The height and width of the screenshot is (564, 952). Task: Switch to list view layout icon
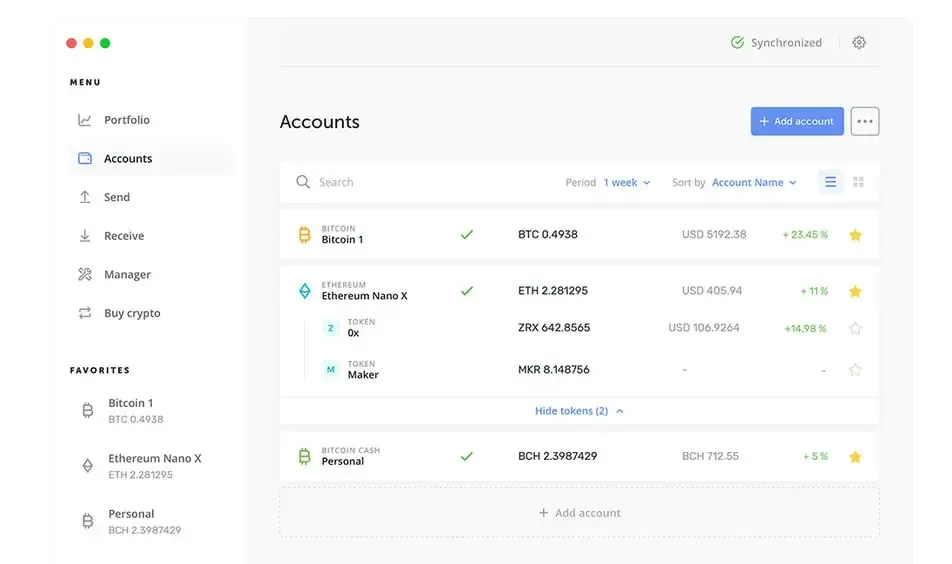831,182
